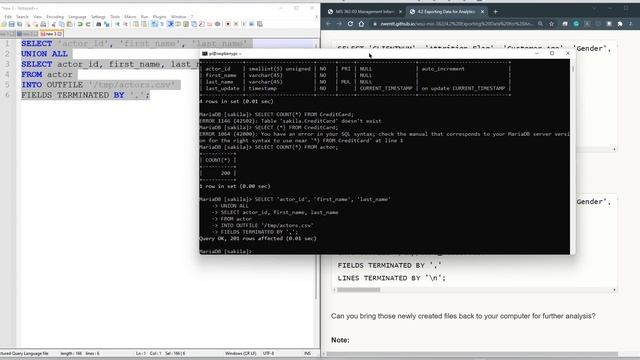Click the browser Home icon
This screenshot has width=640, height=360.
click(x=361, y=24)
